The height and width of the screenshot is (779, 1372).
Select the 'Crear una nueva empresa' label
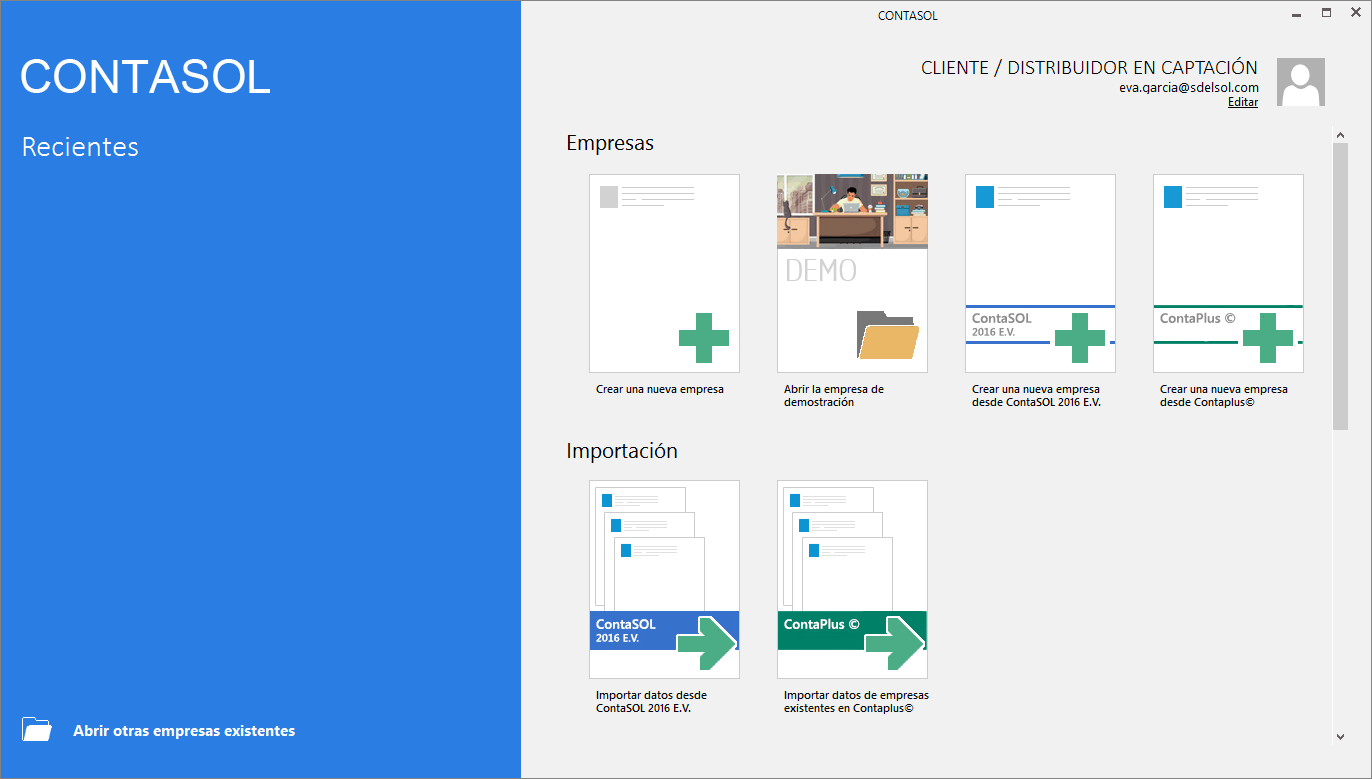660,389
